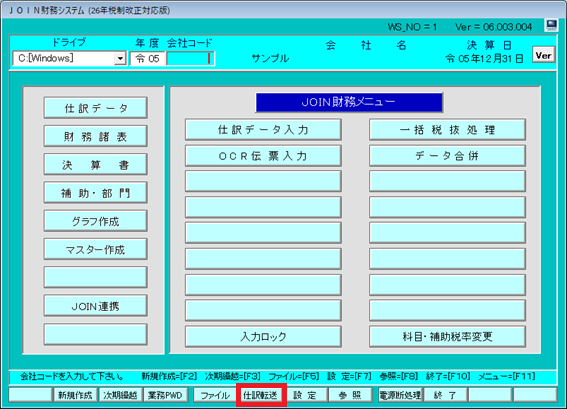Open the ドライブ drop-down arrow
Viewport: 567px width, 409px height.
tap(120, 59)
